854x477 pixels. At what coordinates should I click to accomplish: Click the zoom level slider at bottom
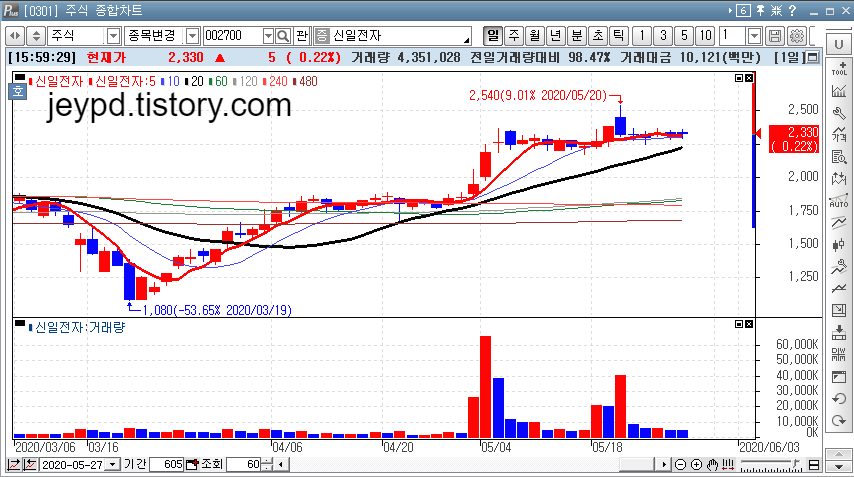771,466
